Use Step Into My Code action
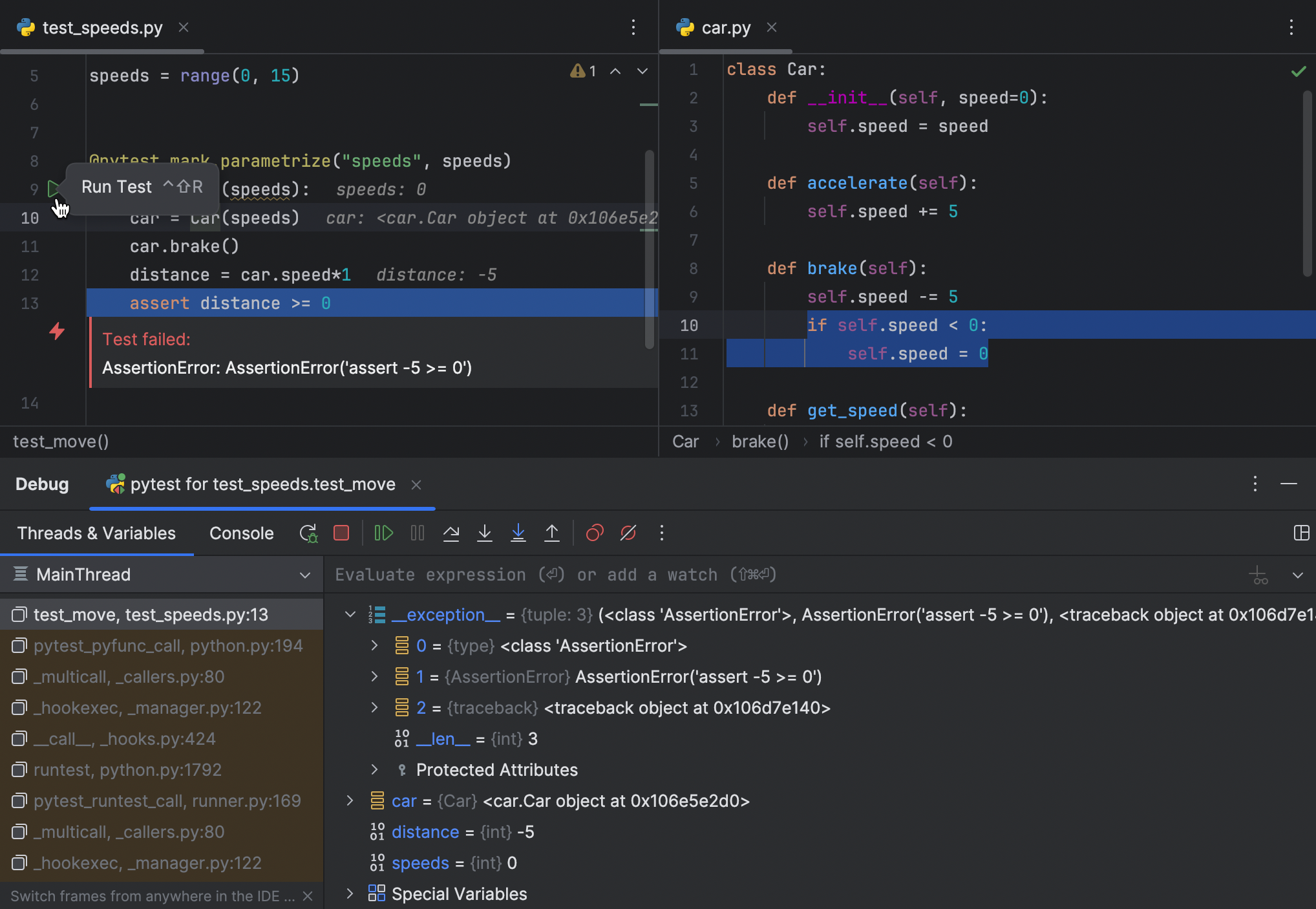 click(x=518, y=533)
